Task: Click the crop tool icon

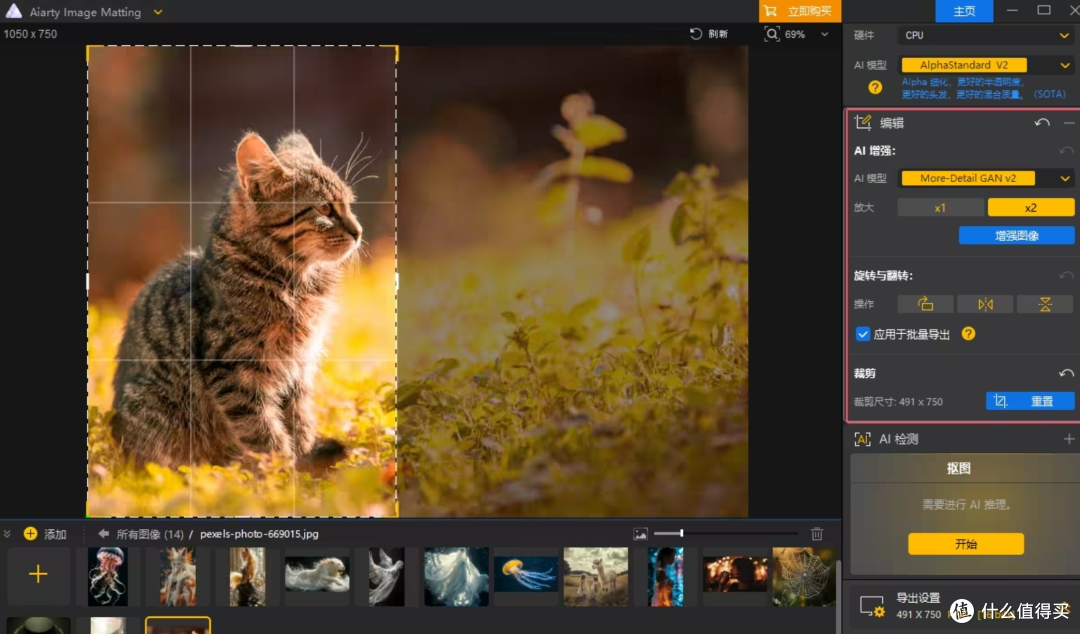Action: (x=1000, y=401)
